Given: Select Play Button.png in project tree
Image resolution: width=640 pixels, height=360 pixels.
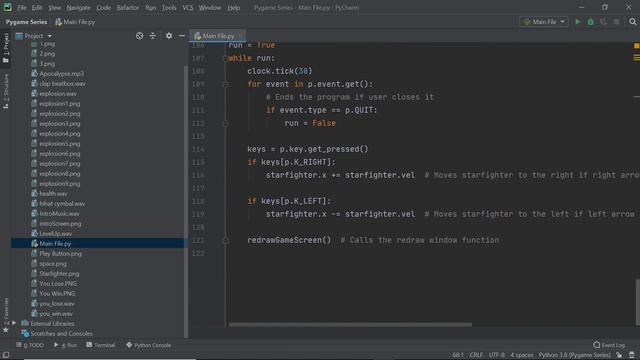Looking at the screenshot, I should coord(60,253).
